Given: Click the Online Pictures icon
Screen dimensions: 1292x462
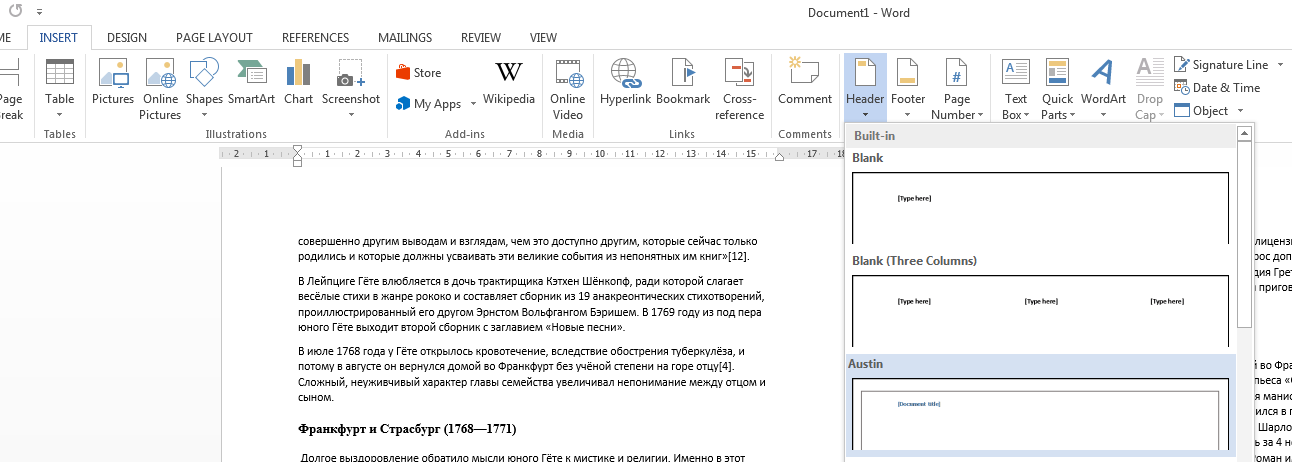Looking at the screenshot, I should click(x=160, y=87).
